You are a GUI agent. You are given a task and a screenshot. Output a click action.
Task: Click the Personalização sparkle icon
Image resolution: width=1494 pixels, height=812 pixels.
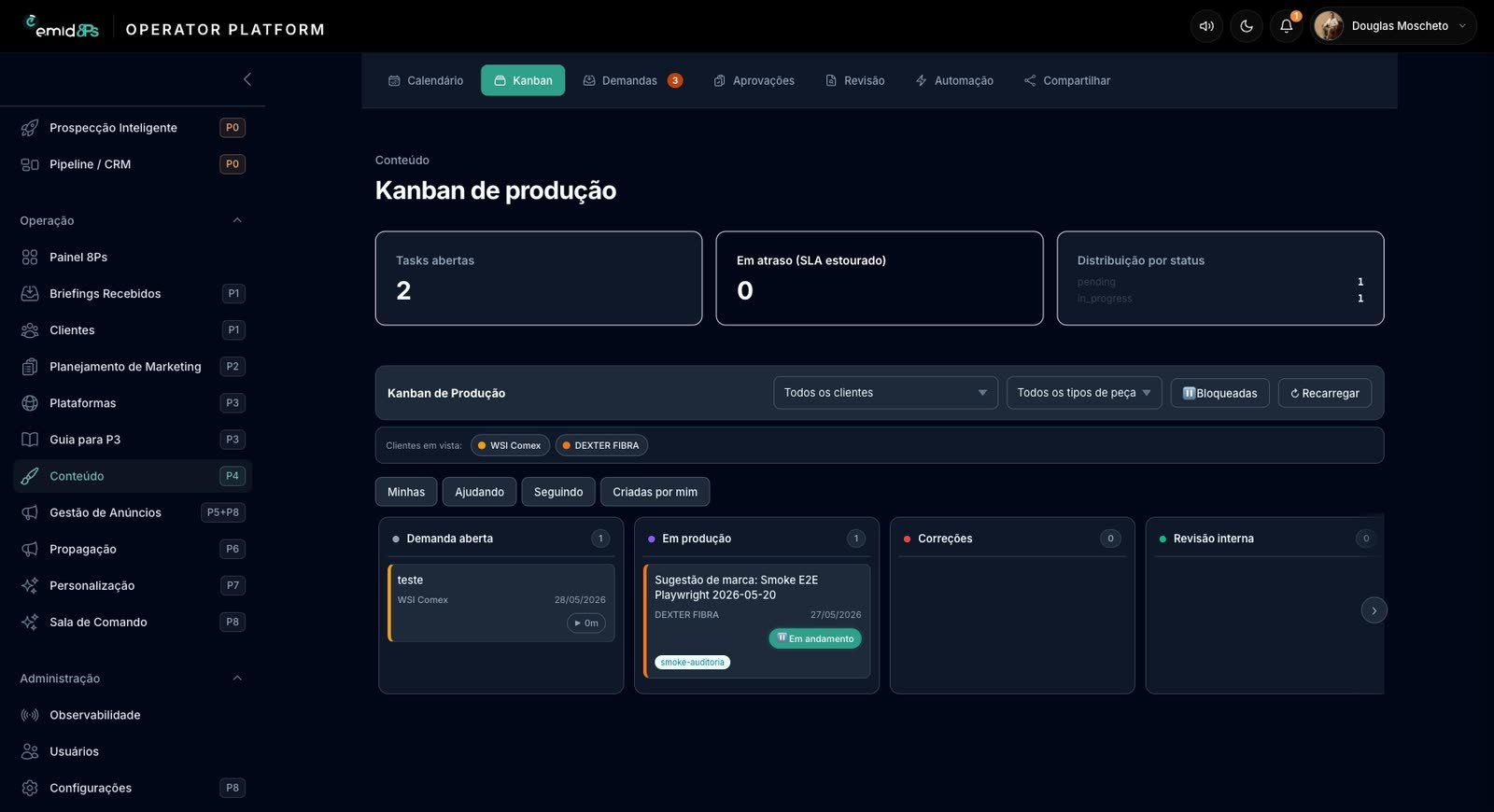pyautogui.click(x=30, y=585)
